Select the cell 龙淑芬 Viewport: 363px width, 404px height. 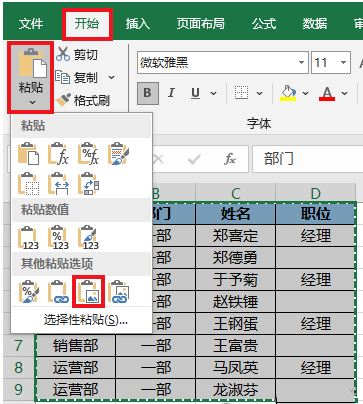(x=236, y=390)
